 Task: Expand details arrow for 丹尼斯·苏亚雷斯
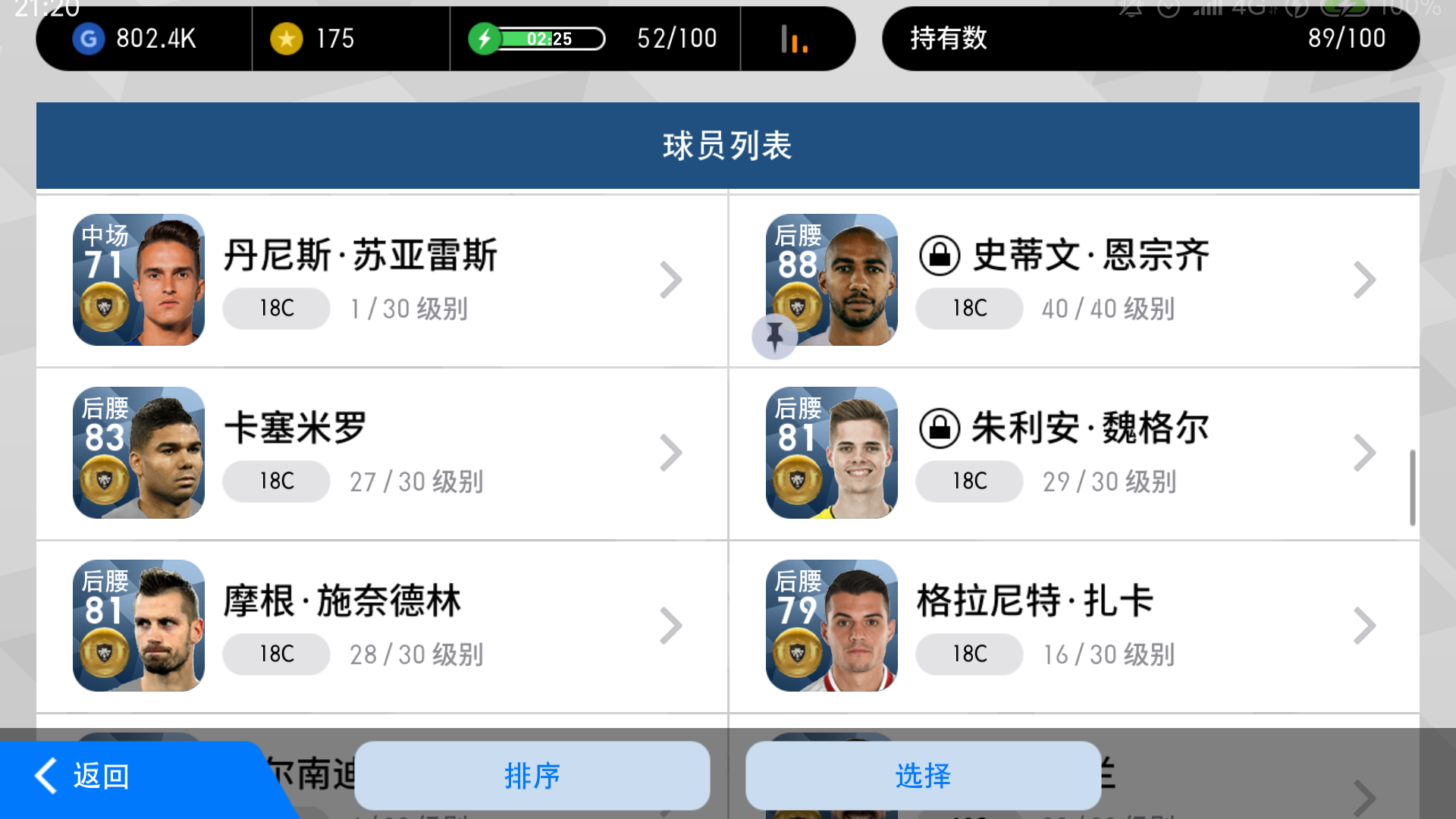[x=671, y=281]
